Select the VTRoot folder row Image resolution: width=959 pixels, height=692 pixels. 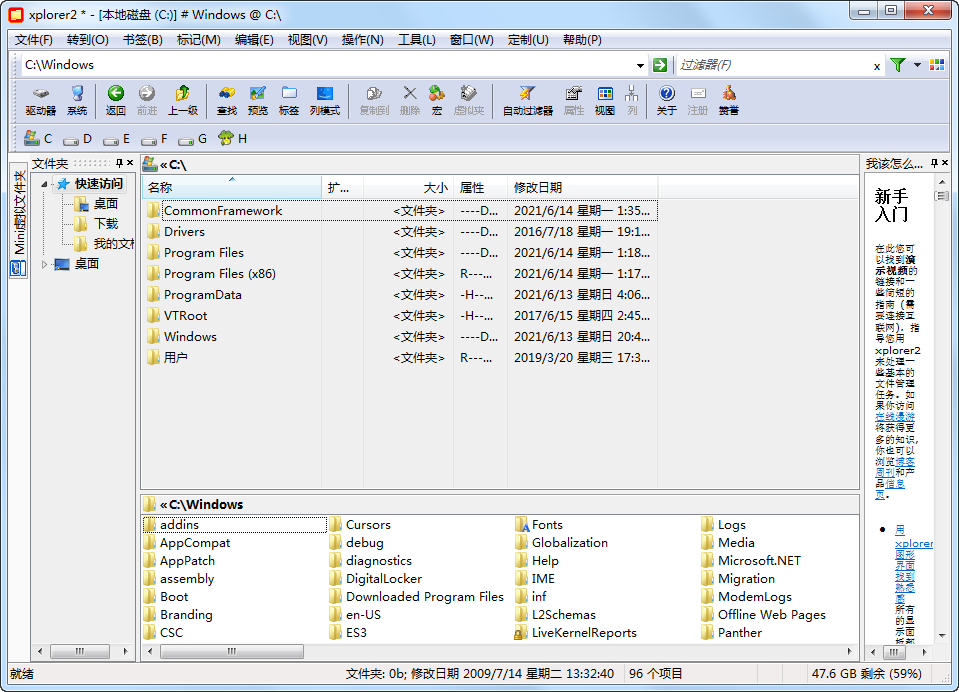pyautogui.click(x=399, y=316)
